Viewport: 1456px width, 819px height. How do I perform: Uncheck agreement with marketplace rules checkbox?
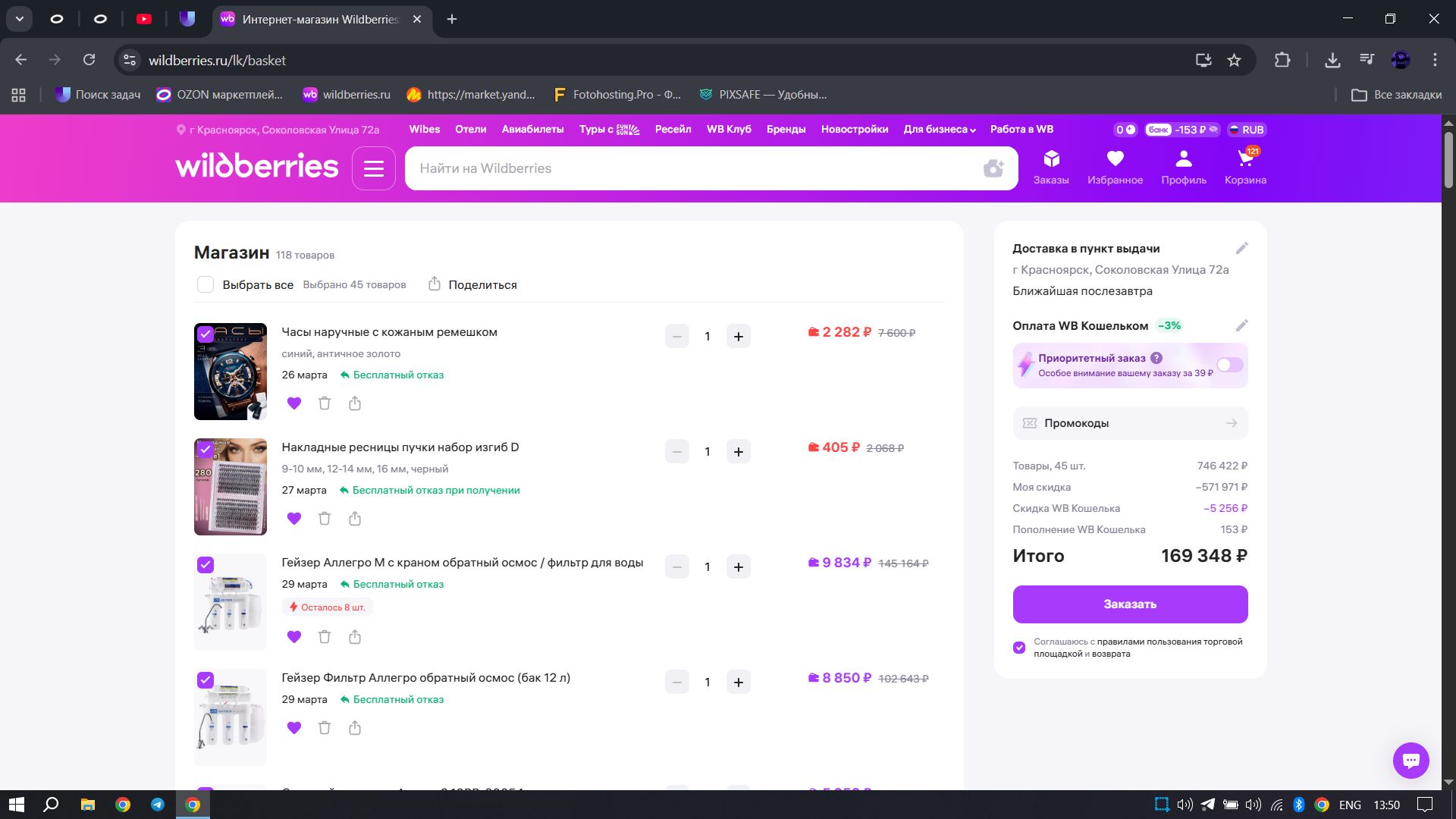1019,648
